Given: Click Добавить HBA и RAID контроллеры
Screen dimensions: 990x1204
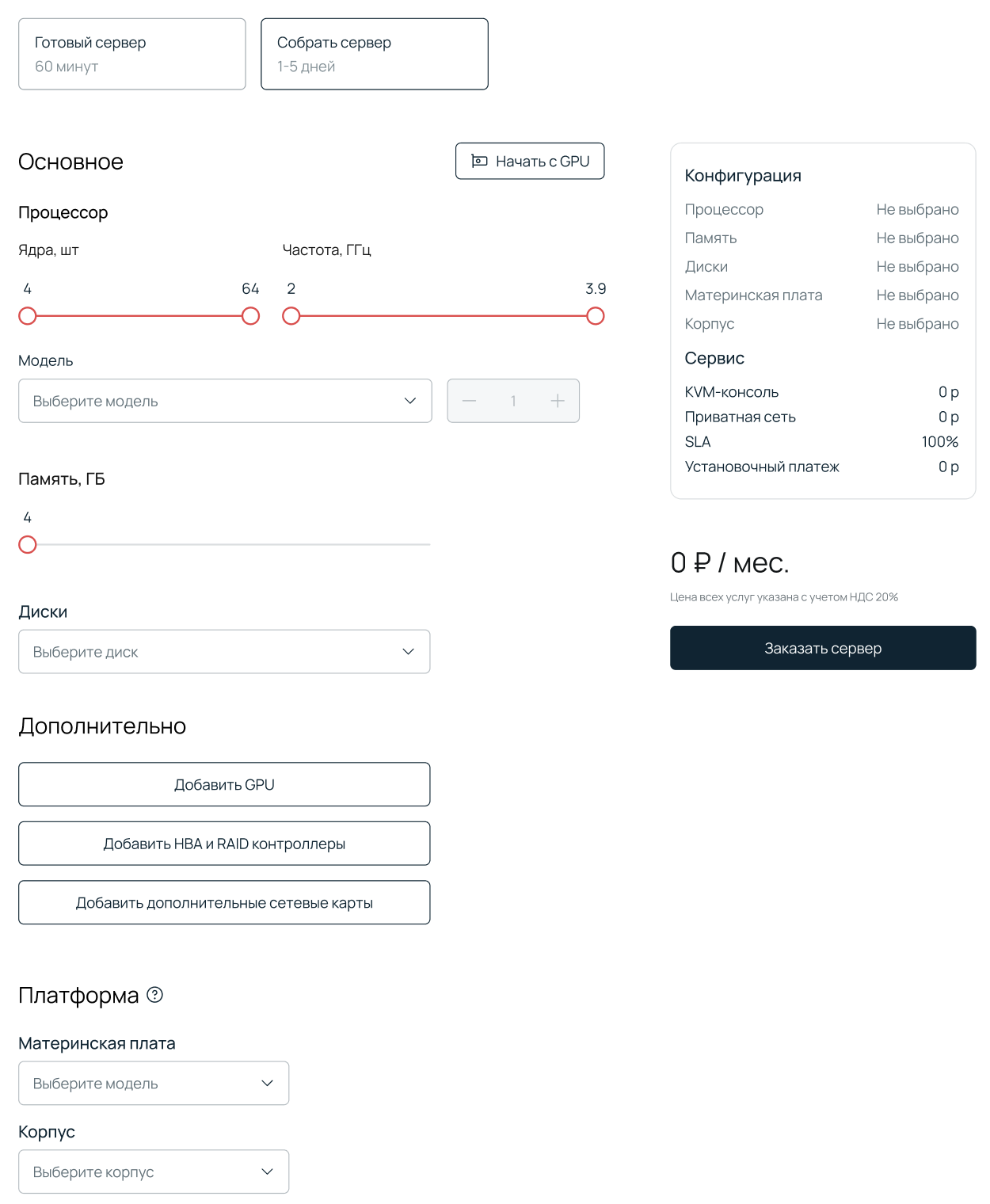Looking at the screenshot, I should [x=224, y=844].
